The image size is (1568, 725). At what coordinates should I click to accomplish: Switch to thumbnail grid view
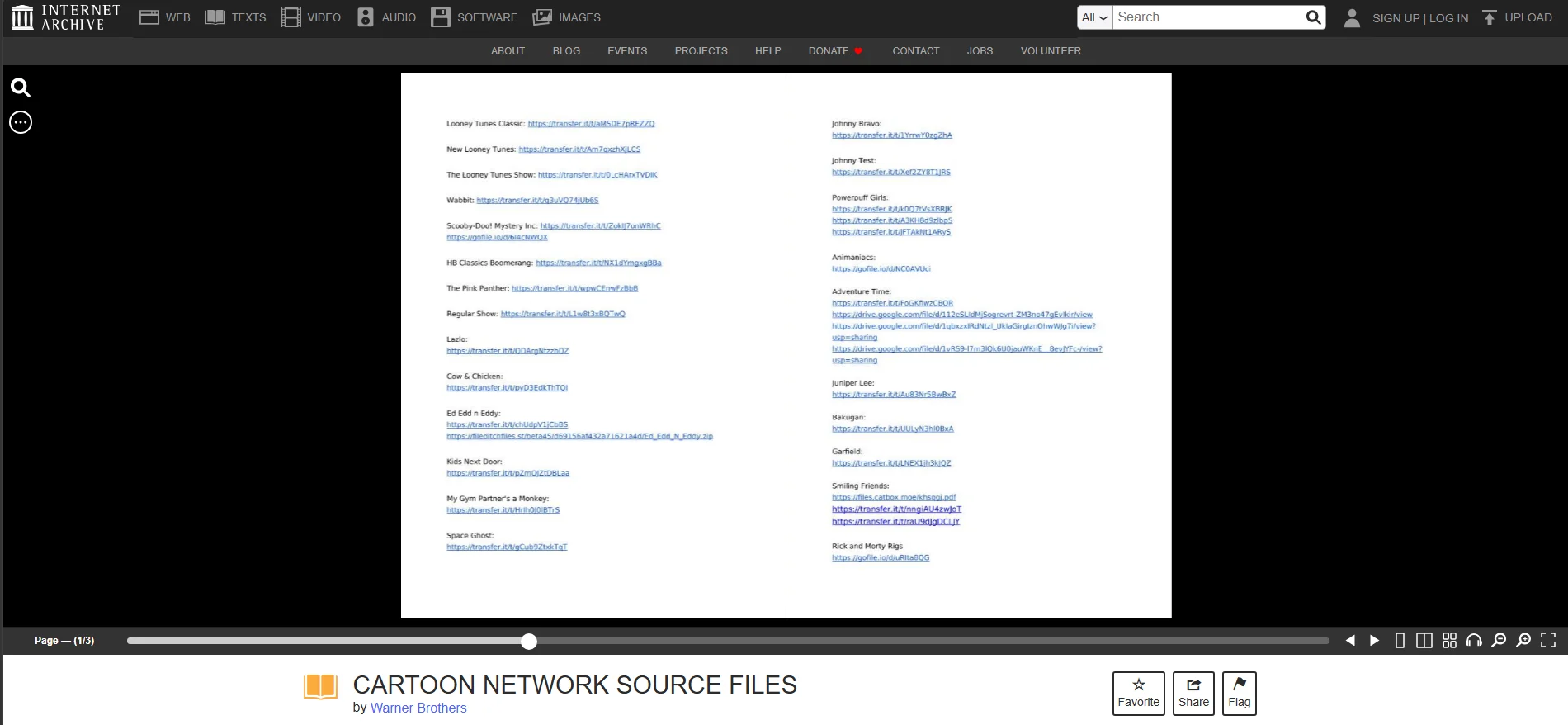[1449, 641]
